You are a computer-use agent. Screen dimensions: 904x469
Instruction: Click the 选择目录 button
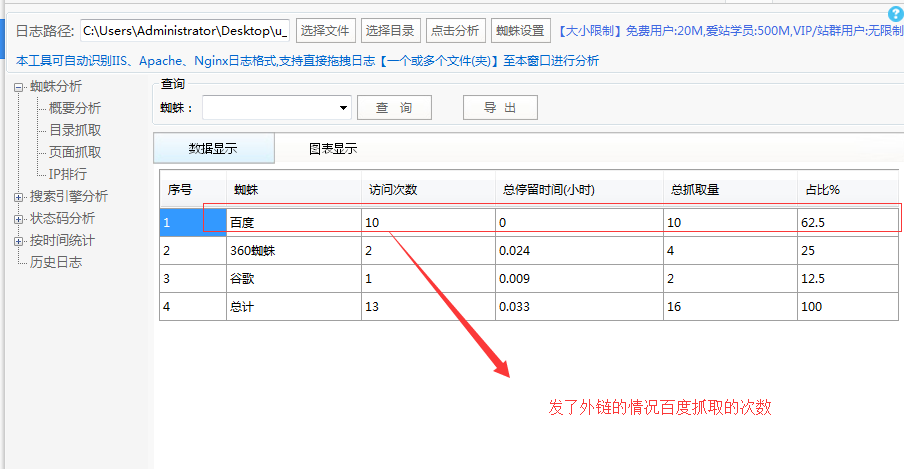390,31
